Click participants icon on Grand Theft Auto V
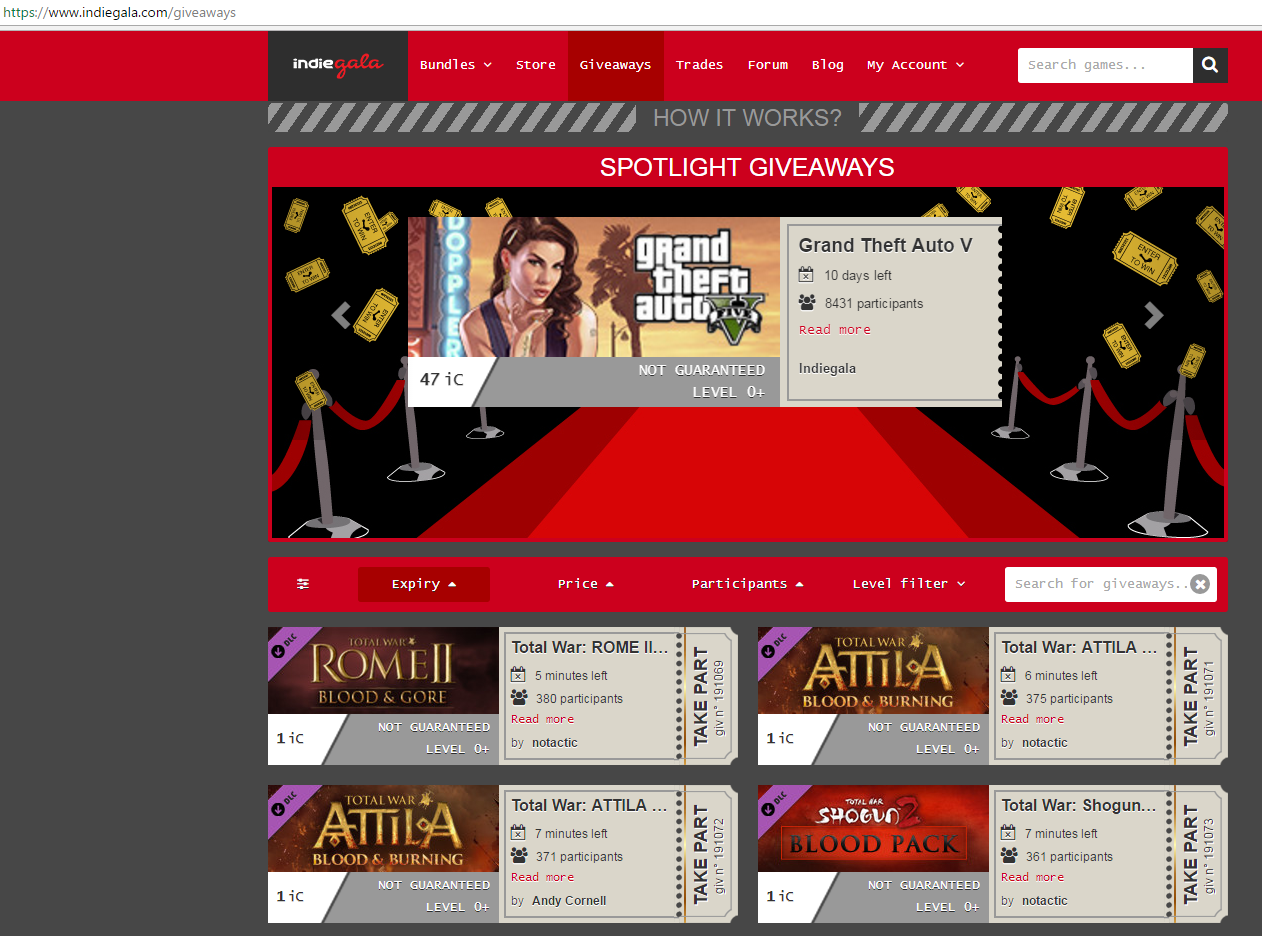 [807, 303]
